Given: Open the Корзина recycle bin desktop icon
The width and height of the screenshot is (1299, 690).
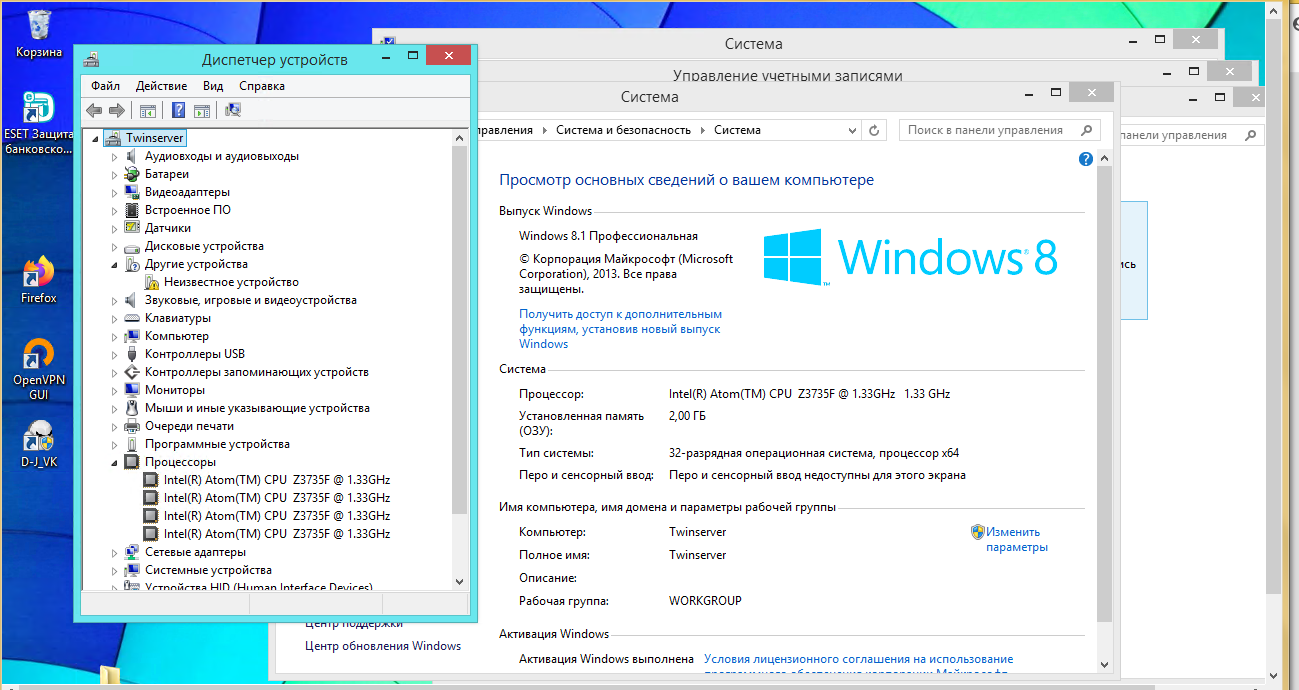Looking at the screenshot, I should (x=39, y=33).
